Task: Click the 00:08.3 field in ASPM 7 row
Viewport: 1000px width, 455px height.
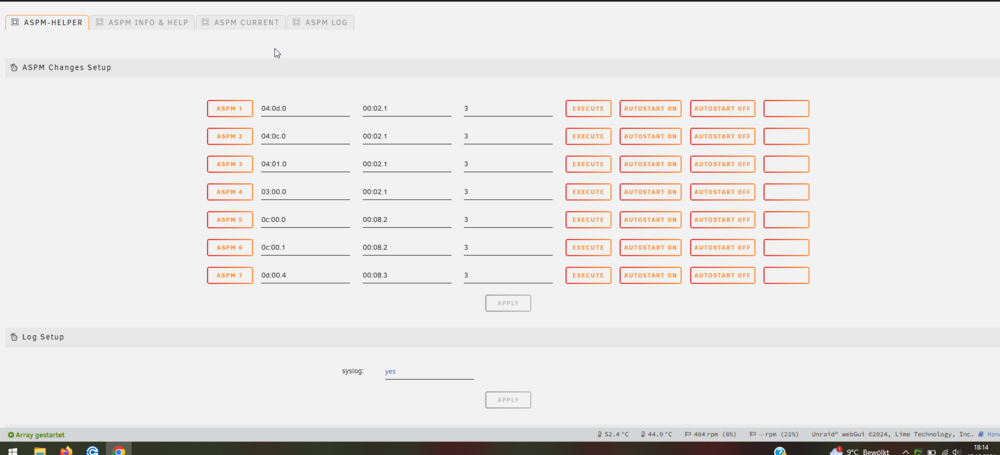Action: pos(407,276)
